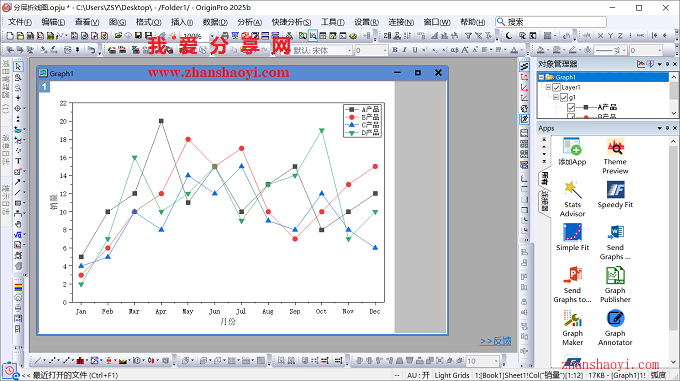Image resolution: width=680 pixels, height=381 pixels.
Task: Launch the Simple Fit app
Action: point(572,238)
